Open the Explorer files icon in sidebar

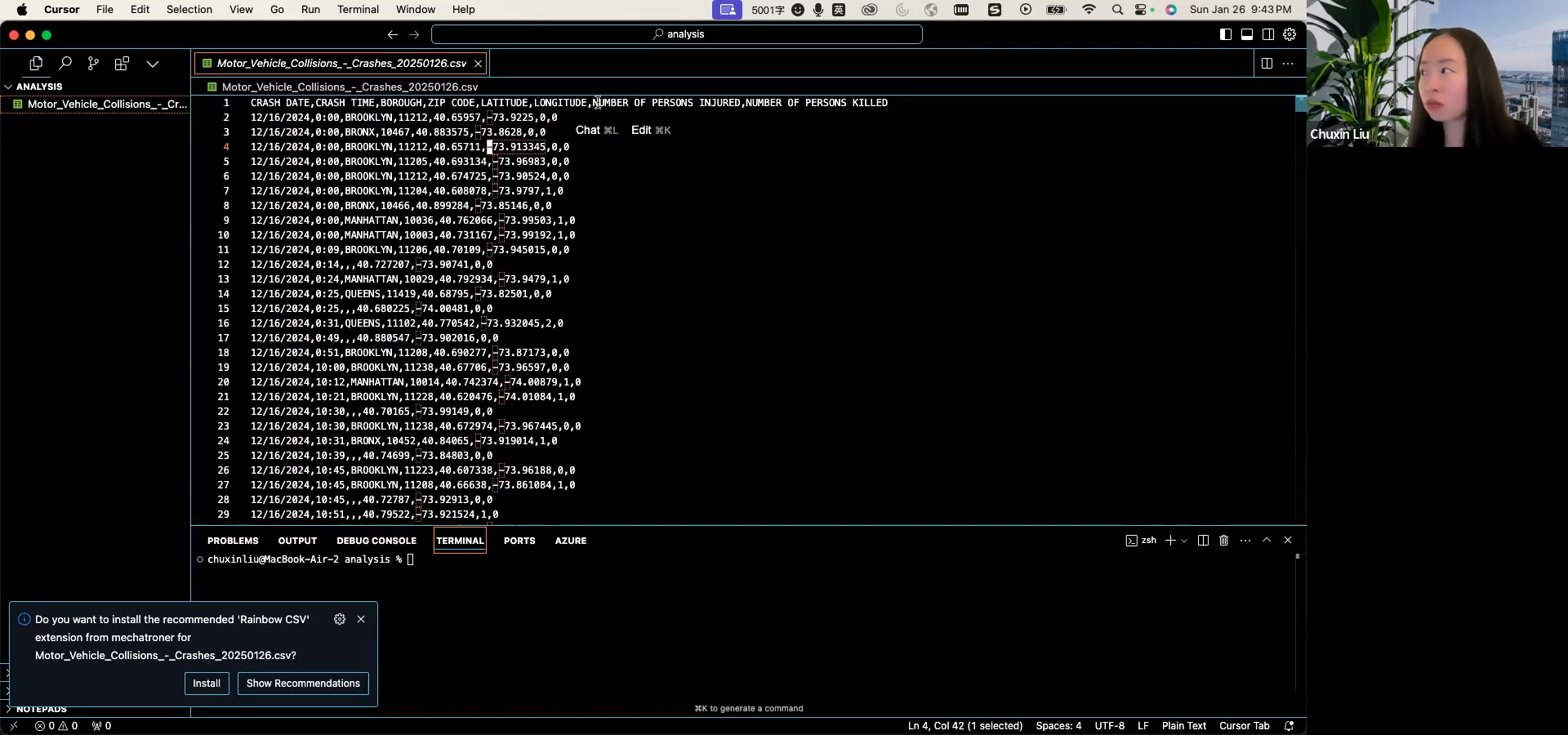pyautogui.click(x=36, y=64)
